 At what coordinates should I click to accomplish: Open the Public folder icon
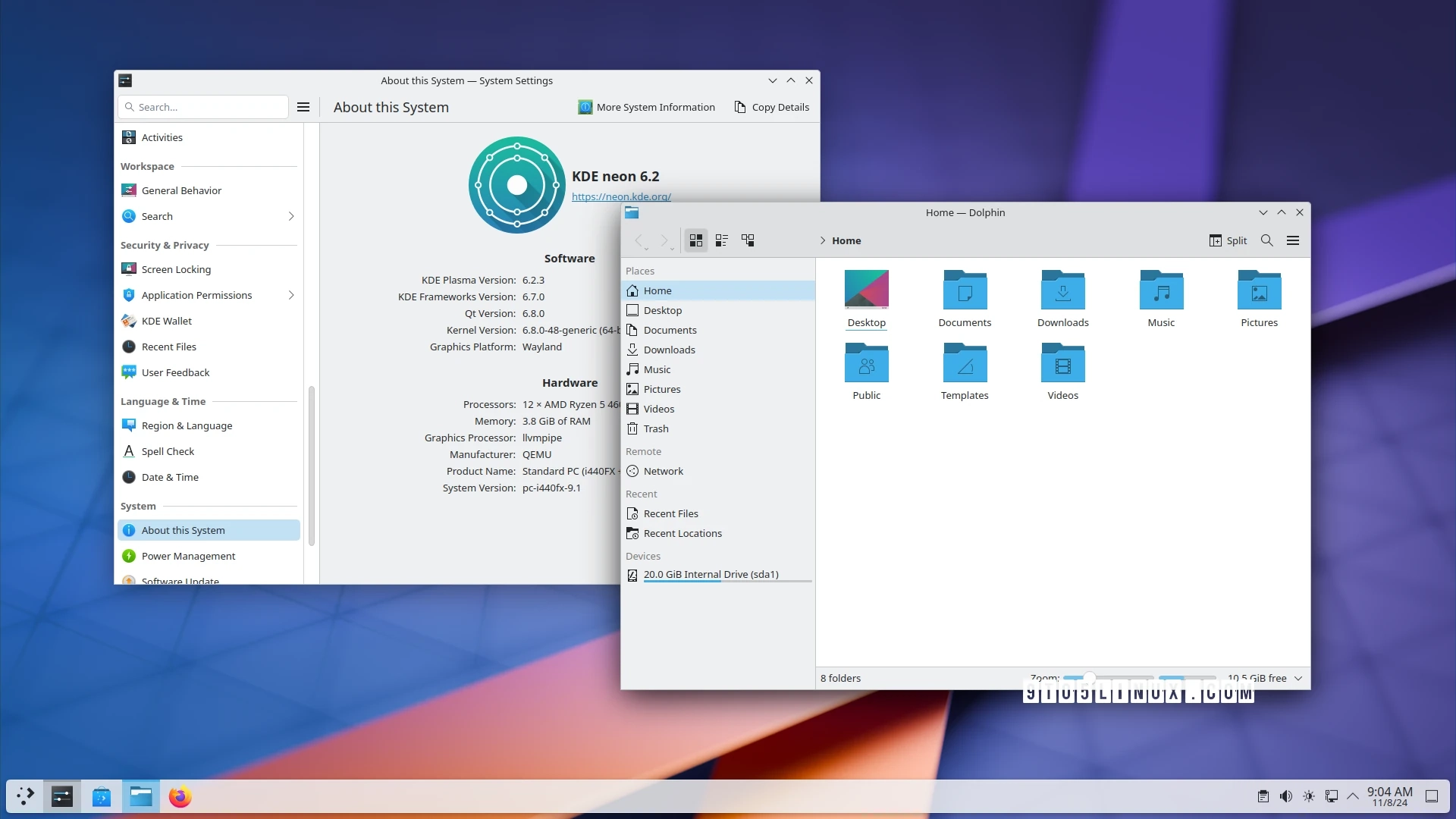pyautogui.click(x=867, y=362)
